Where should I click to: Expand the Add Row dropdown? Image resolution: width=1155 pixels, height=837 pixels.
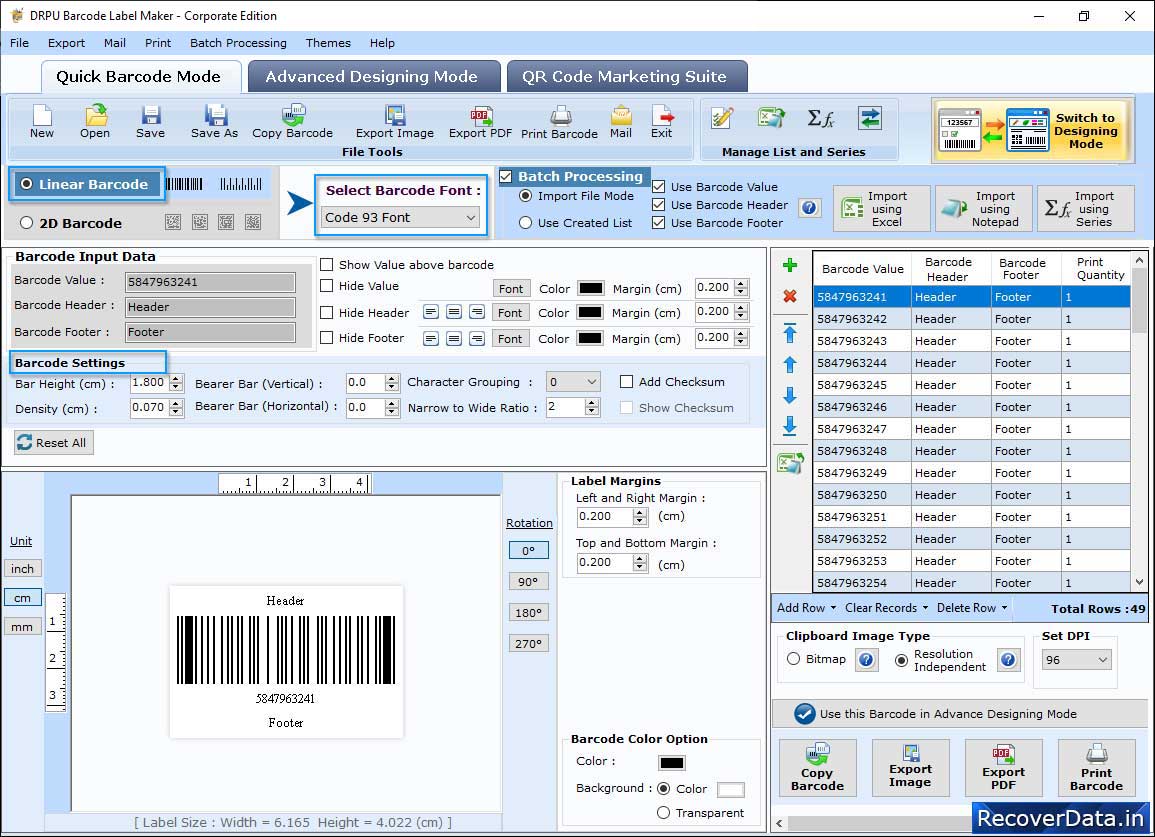pos(807,608)
